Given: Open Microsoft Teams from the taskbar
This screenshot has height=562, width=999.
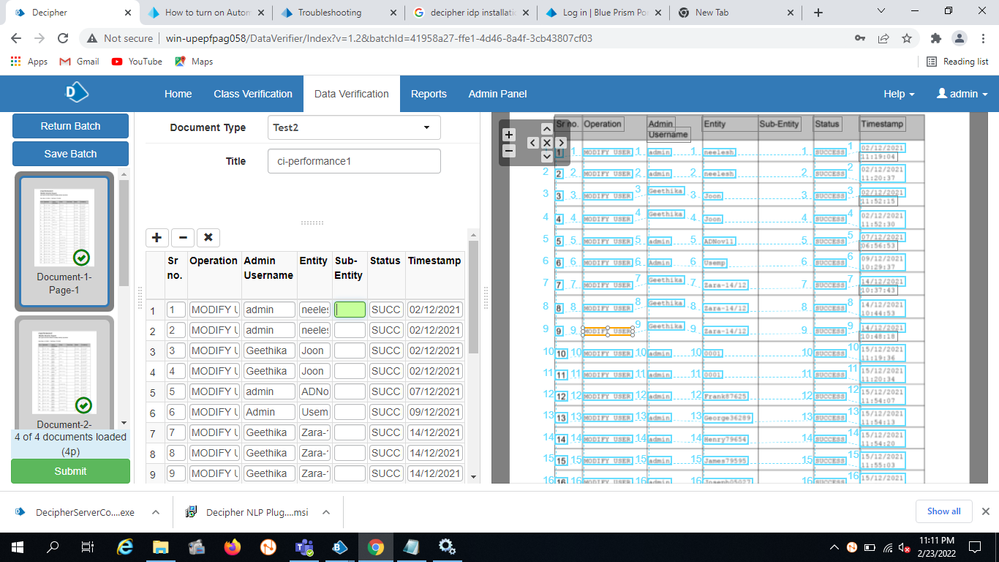Looking at the screenshot, I should pyautogui.click(x=304, y=547).
